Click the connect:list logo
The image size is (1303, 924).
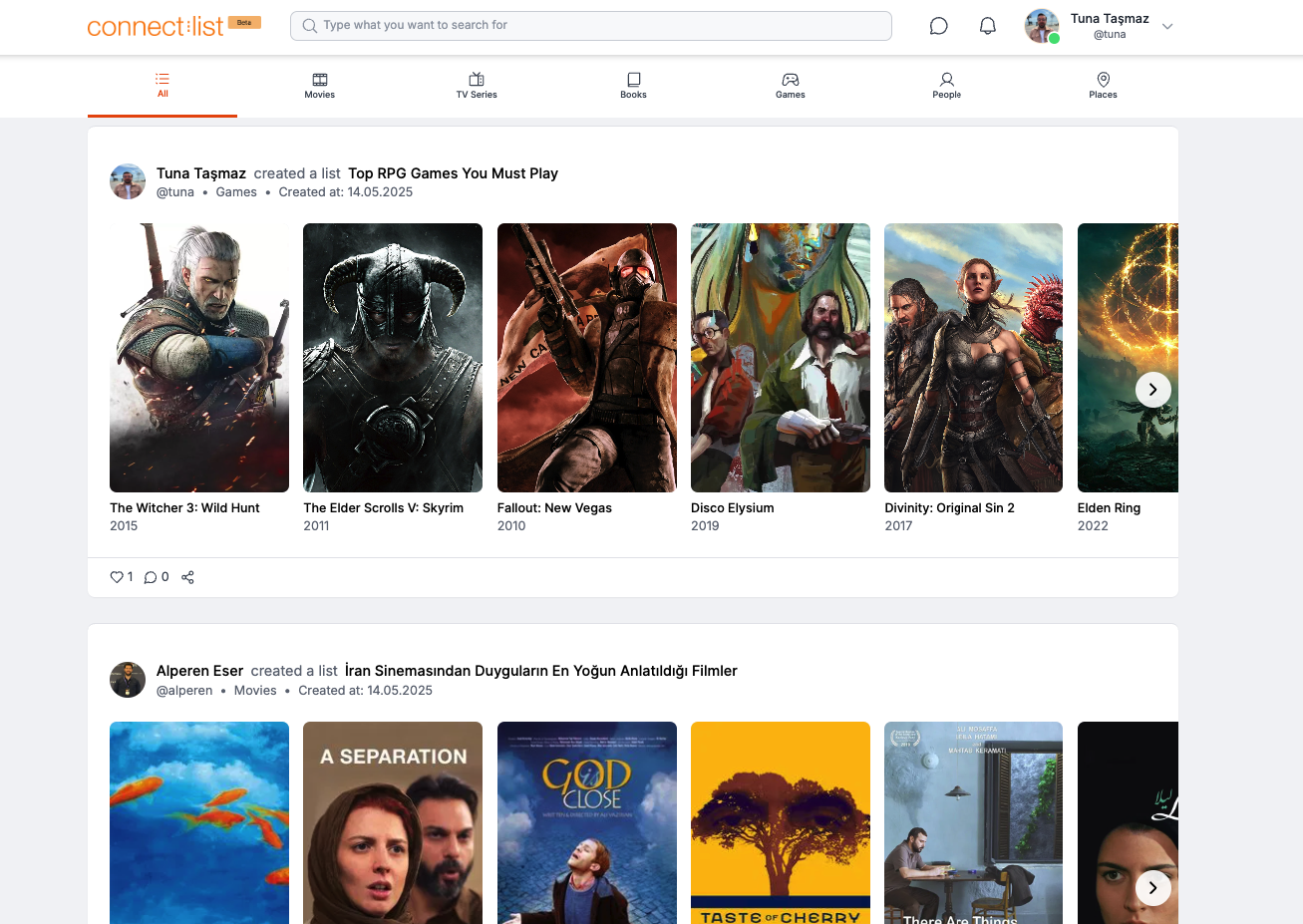click(x=156, y=27)
